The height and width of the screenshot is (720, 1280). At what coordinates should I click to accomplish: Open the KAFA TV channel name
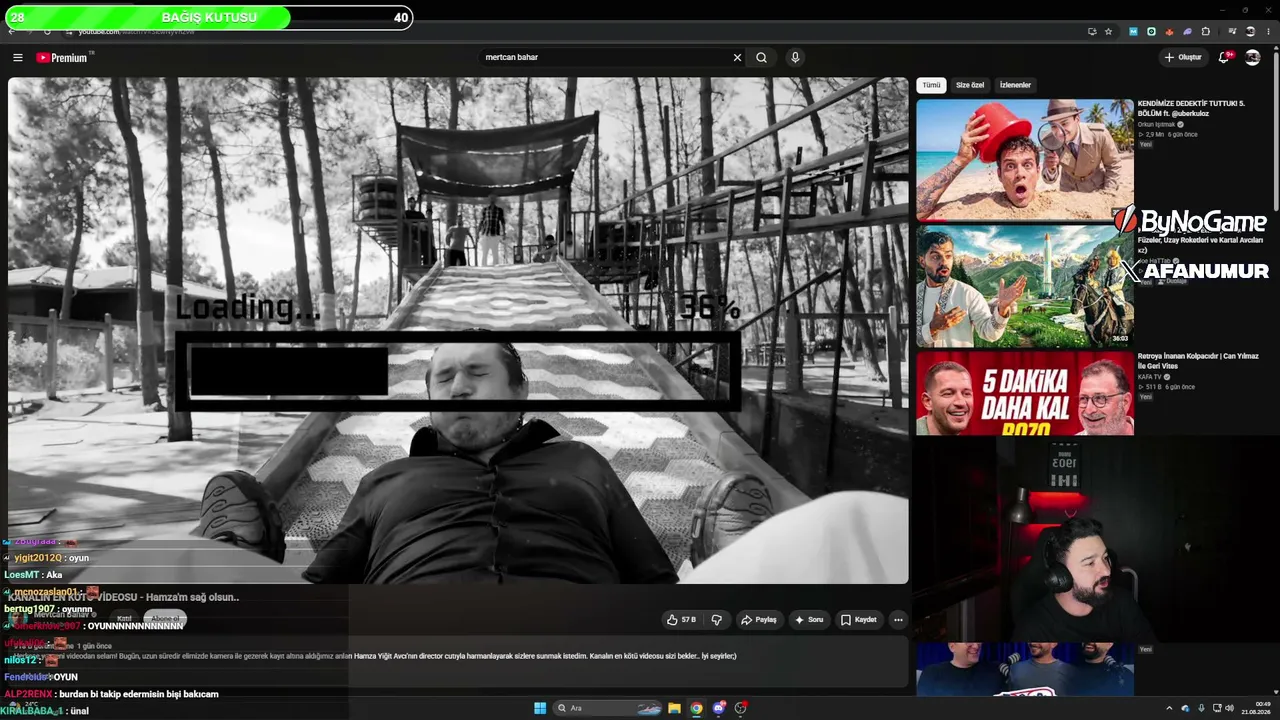[1149, 377]
